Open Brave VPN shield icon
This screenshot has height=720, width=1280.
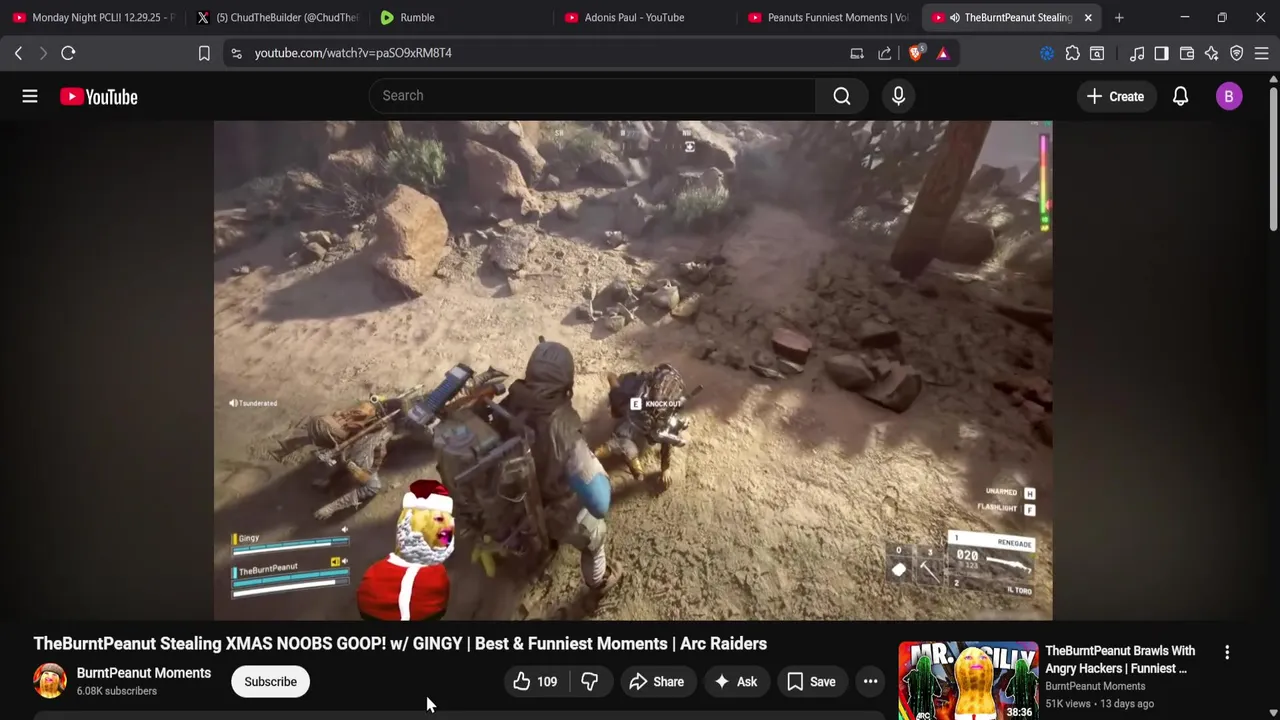[x=1237, y=53]
